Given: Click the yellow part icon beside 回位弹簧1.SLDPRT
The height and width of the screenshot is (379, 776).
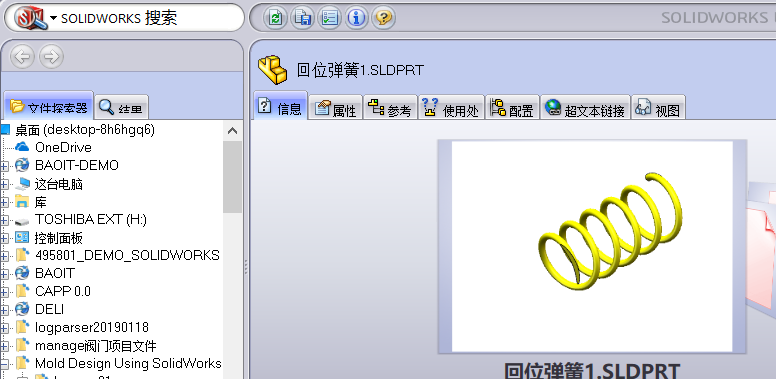Looking at the screenshot, I should [273, 70].
